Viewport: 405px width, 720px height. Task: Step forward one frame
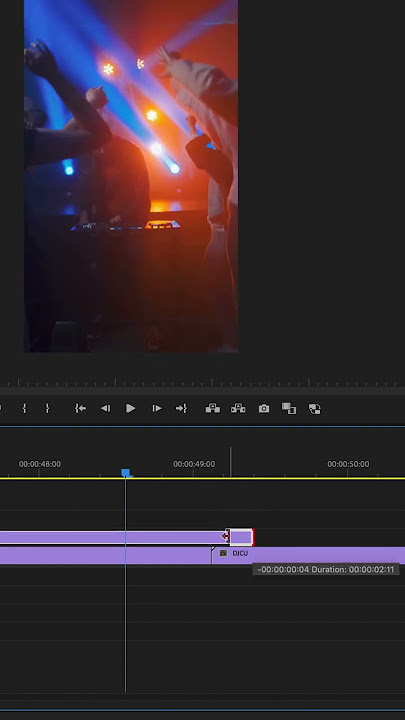pos(157,408)
